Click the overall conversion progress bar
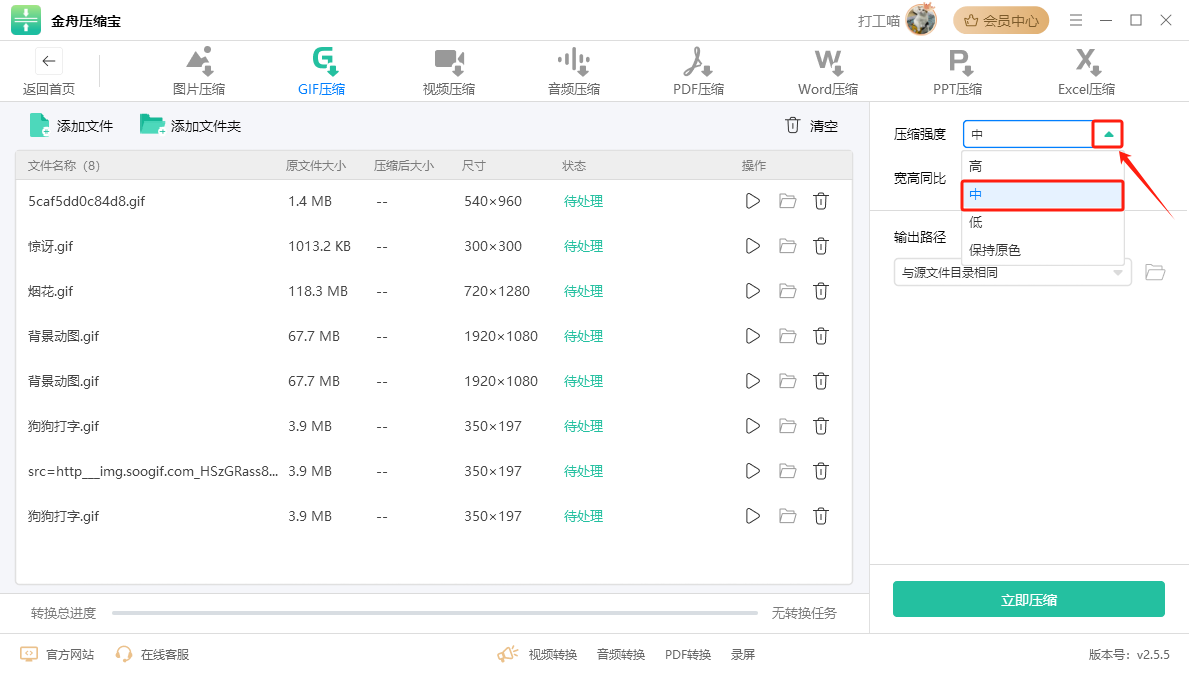Screen dimensions: 1189x674 (434, 612)
